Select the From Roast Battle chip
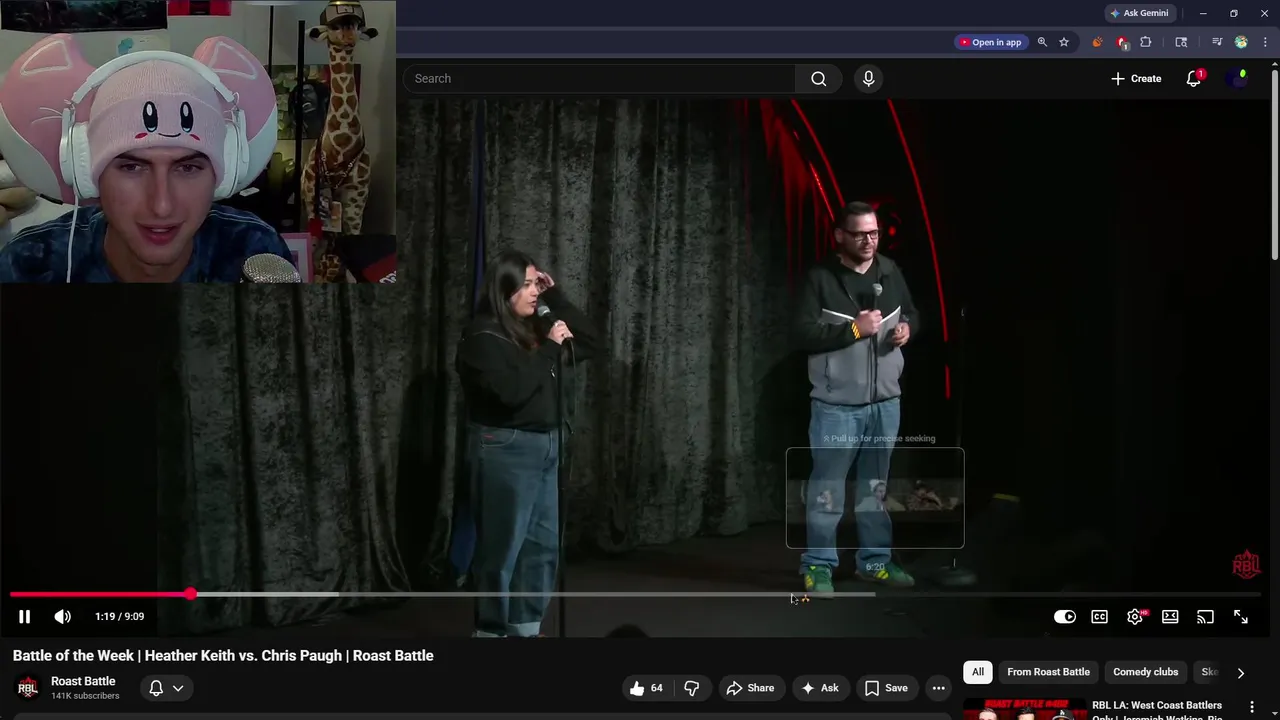Viewport: 1280px width, 720px height. point(1048,672)
